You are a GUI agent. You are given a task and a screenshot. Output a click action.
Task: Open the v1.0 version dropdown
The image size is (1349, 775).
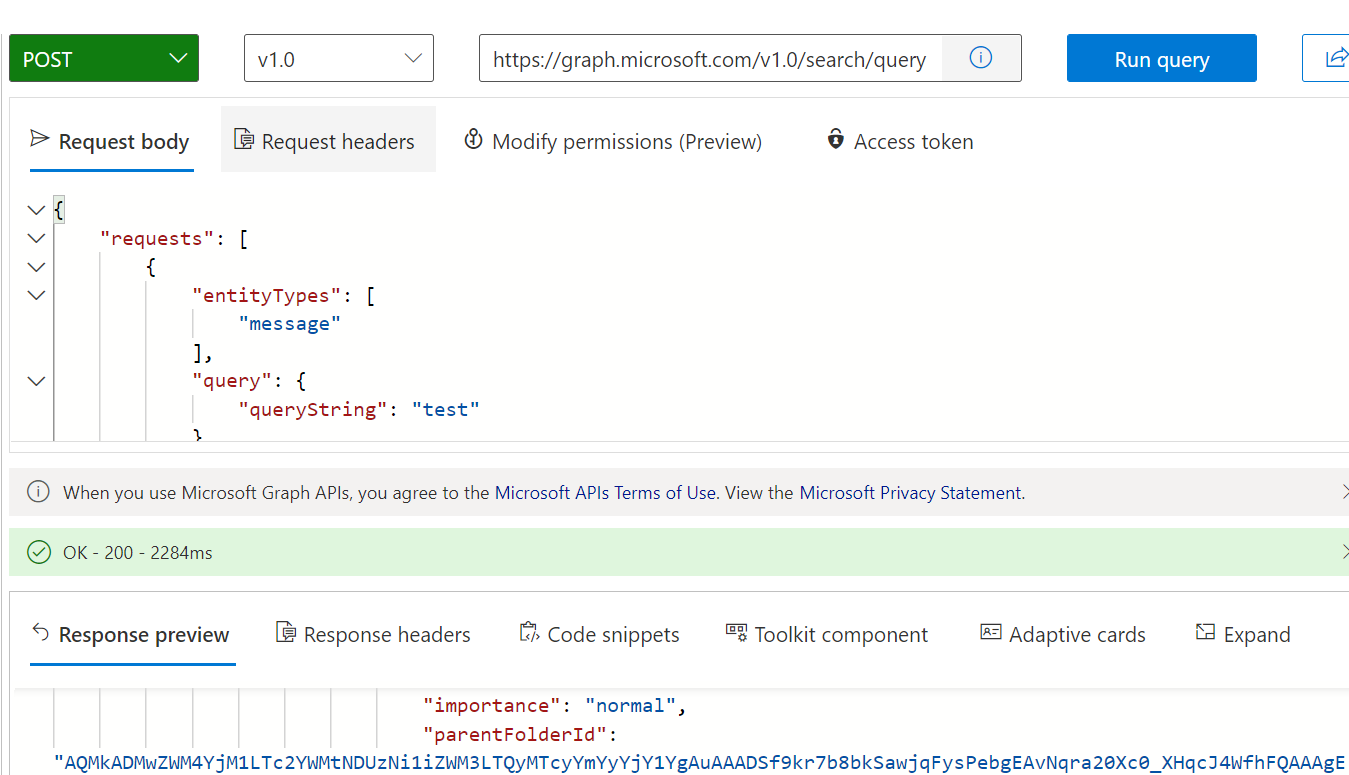coord(339,58)
